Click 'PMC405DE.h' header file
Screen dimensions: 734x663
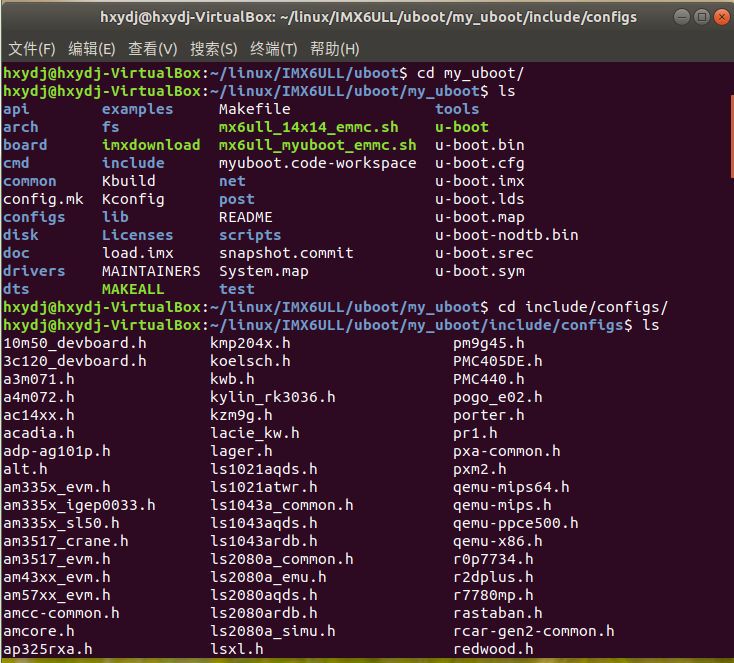(498, 361)
